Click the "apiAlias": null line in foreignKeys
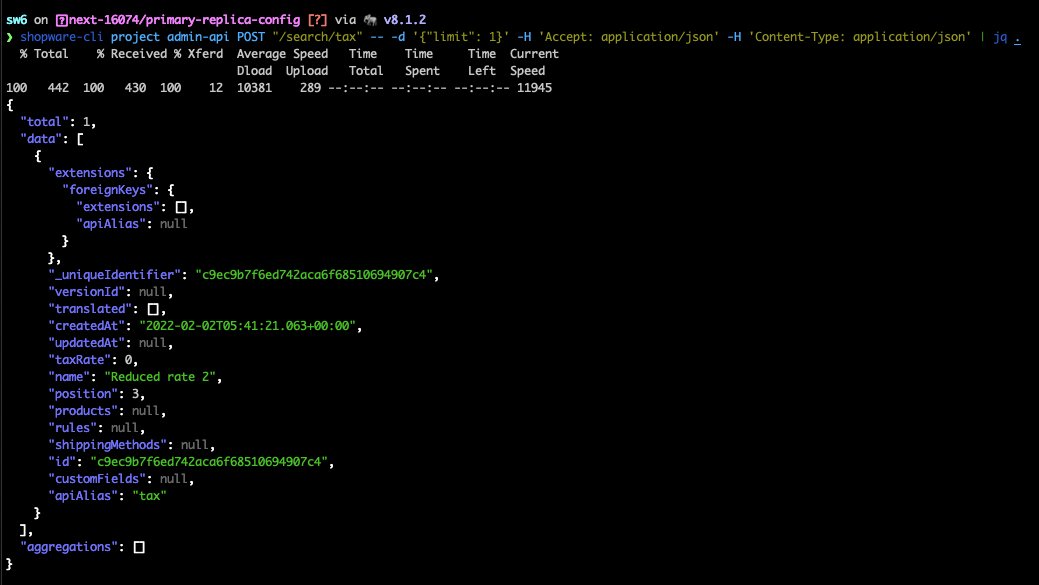Image resolution: width=1039 pixels, height=585 pixels. [132, 224]
